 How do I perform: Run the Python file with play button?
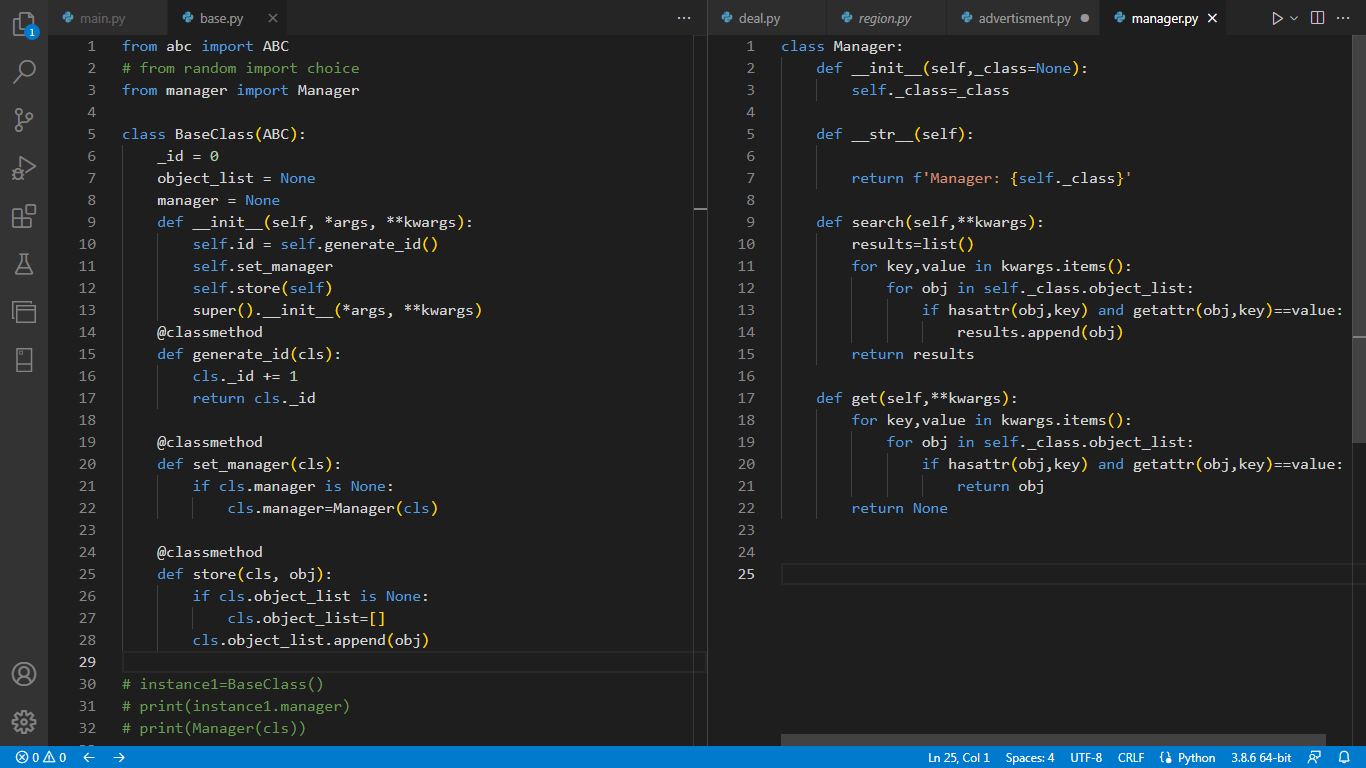1277,18
